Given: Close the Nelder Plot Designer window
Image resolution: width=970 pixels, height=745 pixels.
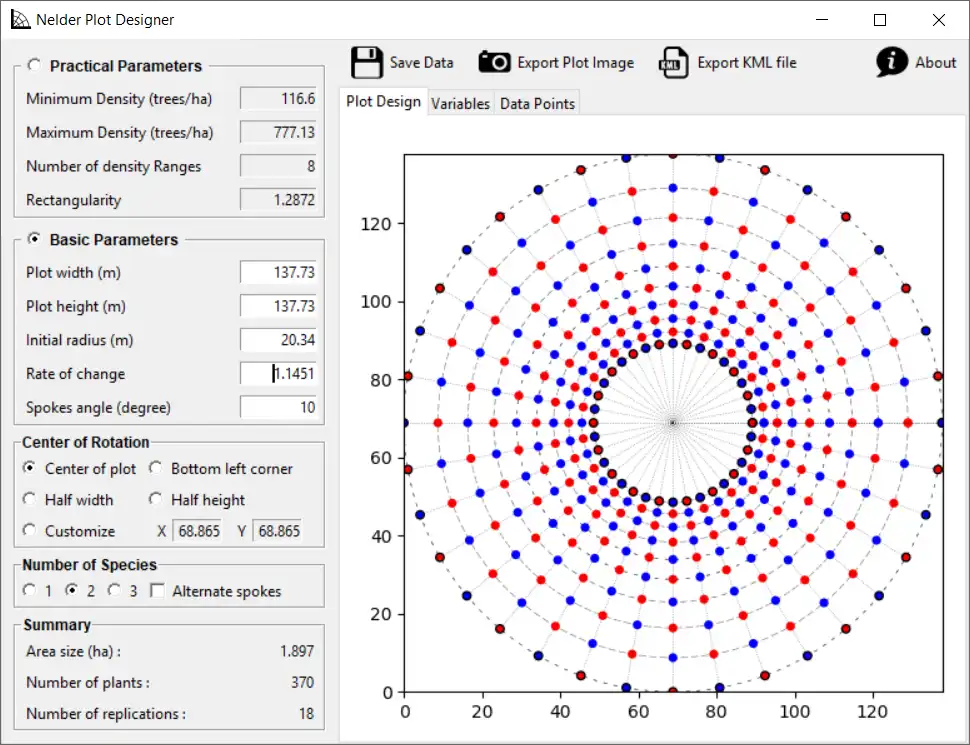Looking at the screenshot, I should [x=938, y=20].
